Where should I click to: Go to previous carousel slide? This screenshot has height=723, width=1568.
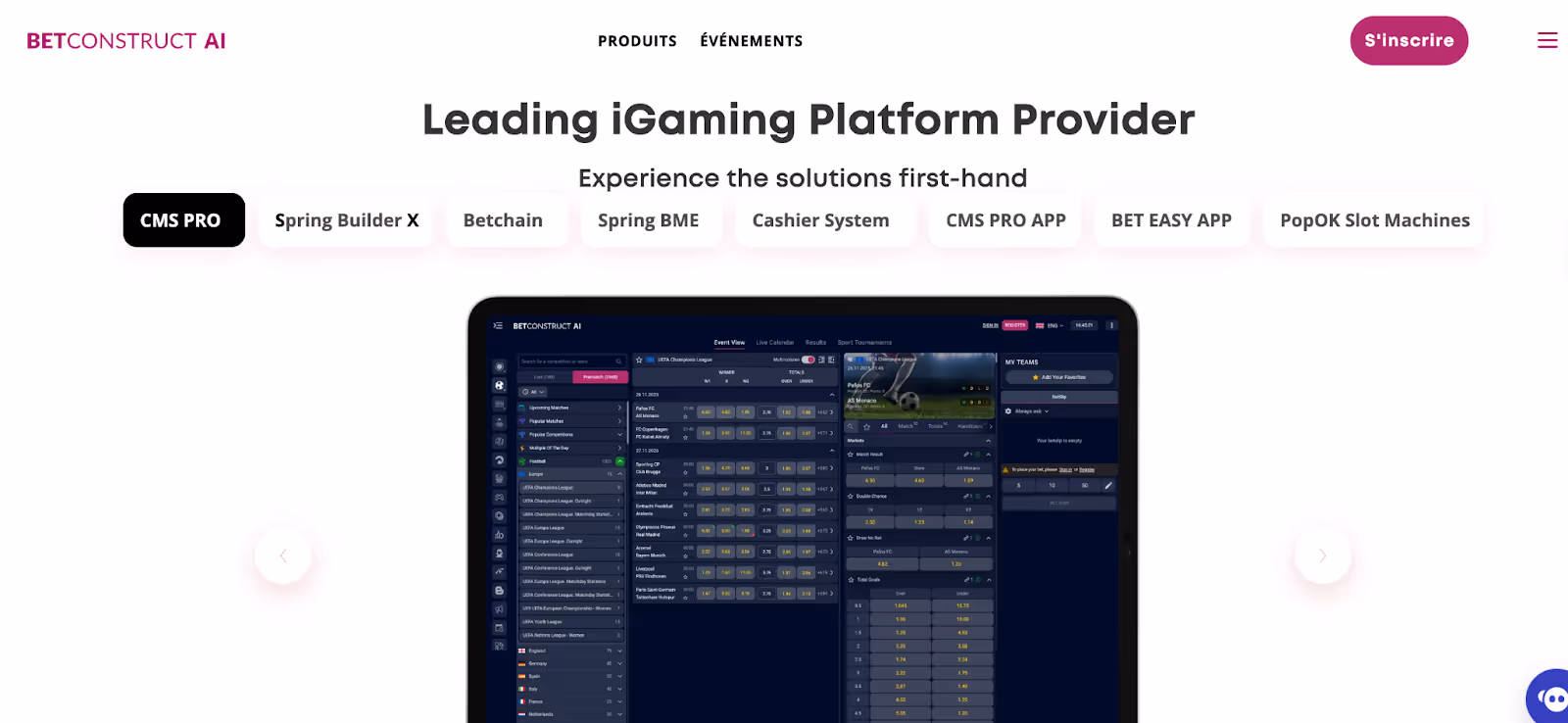point(283,555)
